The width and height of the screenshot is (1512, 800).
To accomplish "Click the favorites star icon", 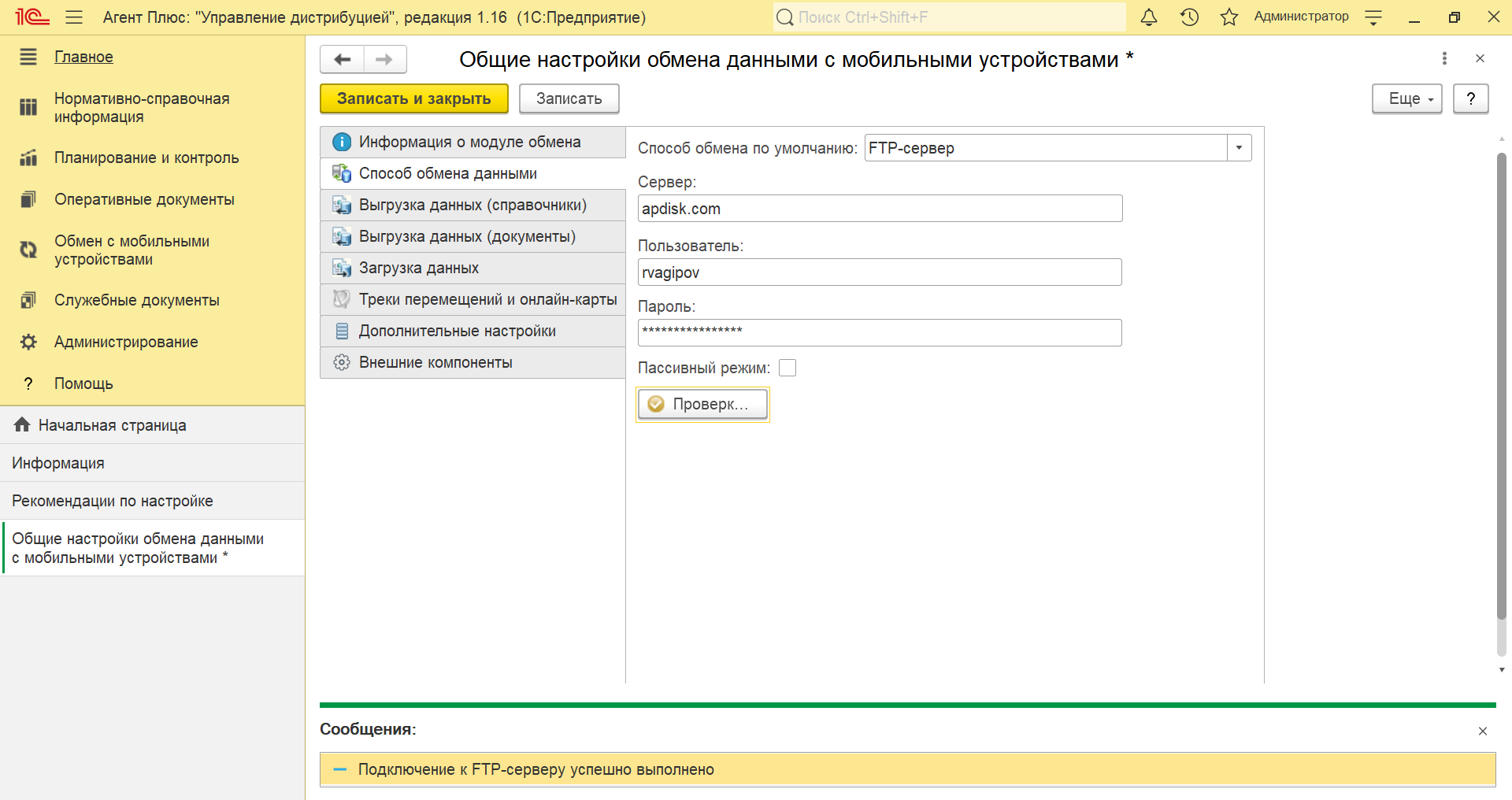I will coord(1228,17).
